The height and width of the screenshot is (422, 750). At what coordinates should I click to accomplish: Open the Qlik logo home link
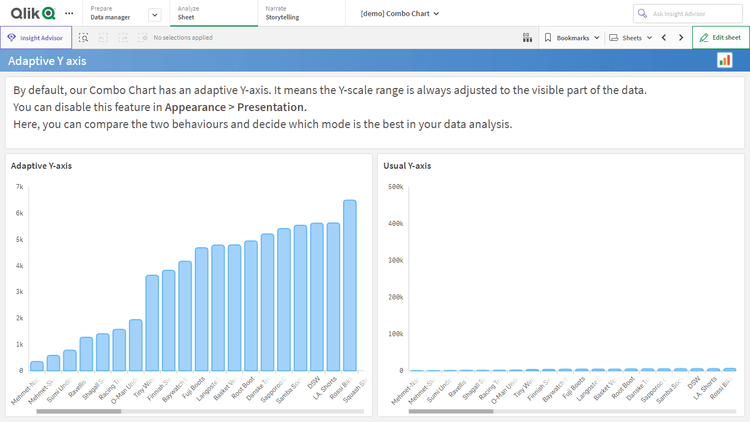click(33, 14)
